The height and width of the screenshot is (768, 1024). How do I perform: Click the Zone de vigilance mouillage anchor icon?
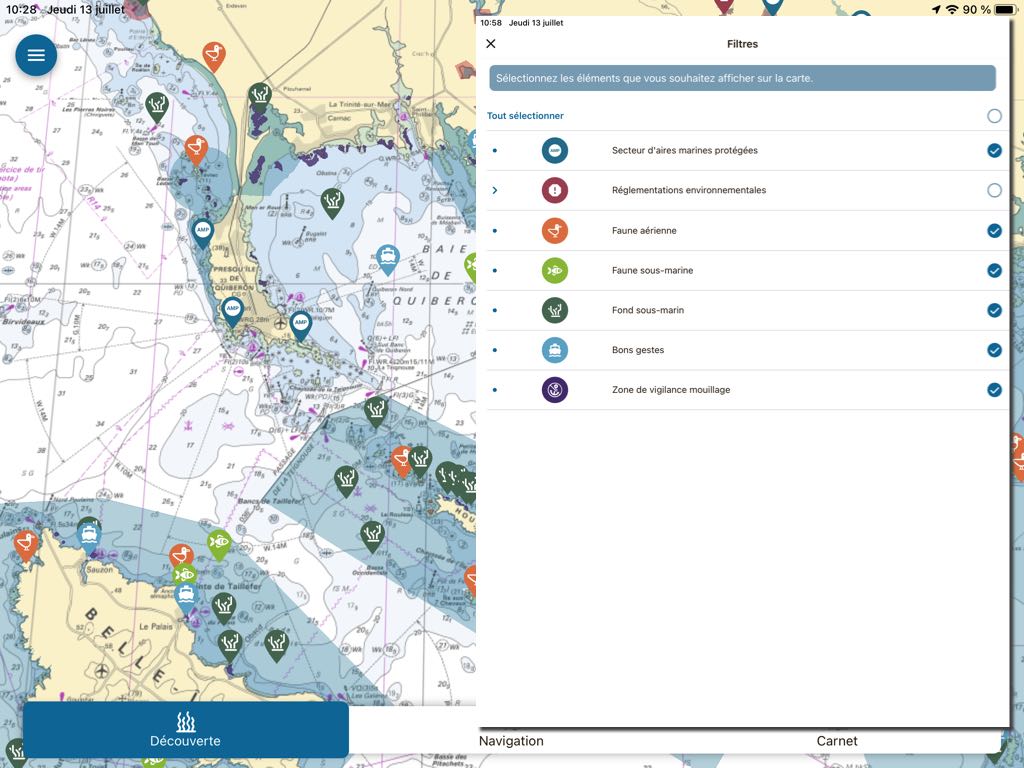pos(554,390)
